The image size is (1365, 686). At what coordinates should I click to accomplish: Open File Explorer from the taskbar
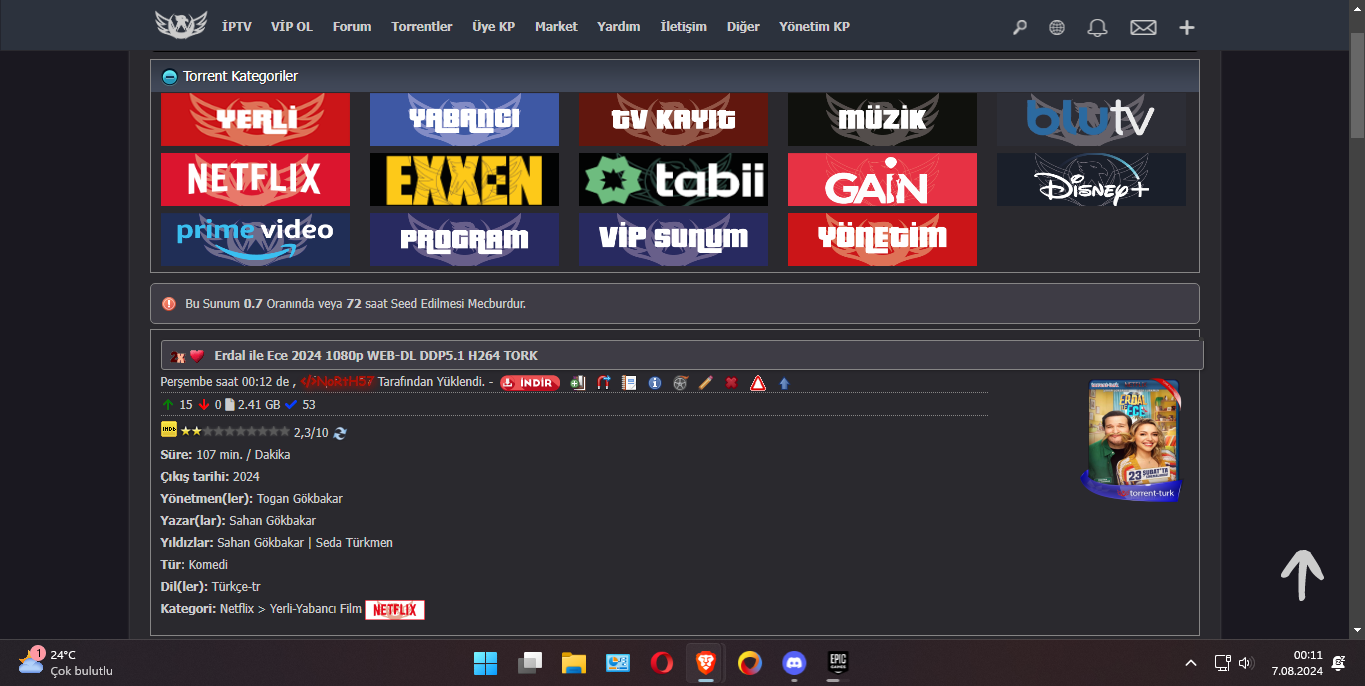[x=573, y=663]
